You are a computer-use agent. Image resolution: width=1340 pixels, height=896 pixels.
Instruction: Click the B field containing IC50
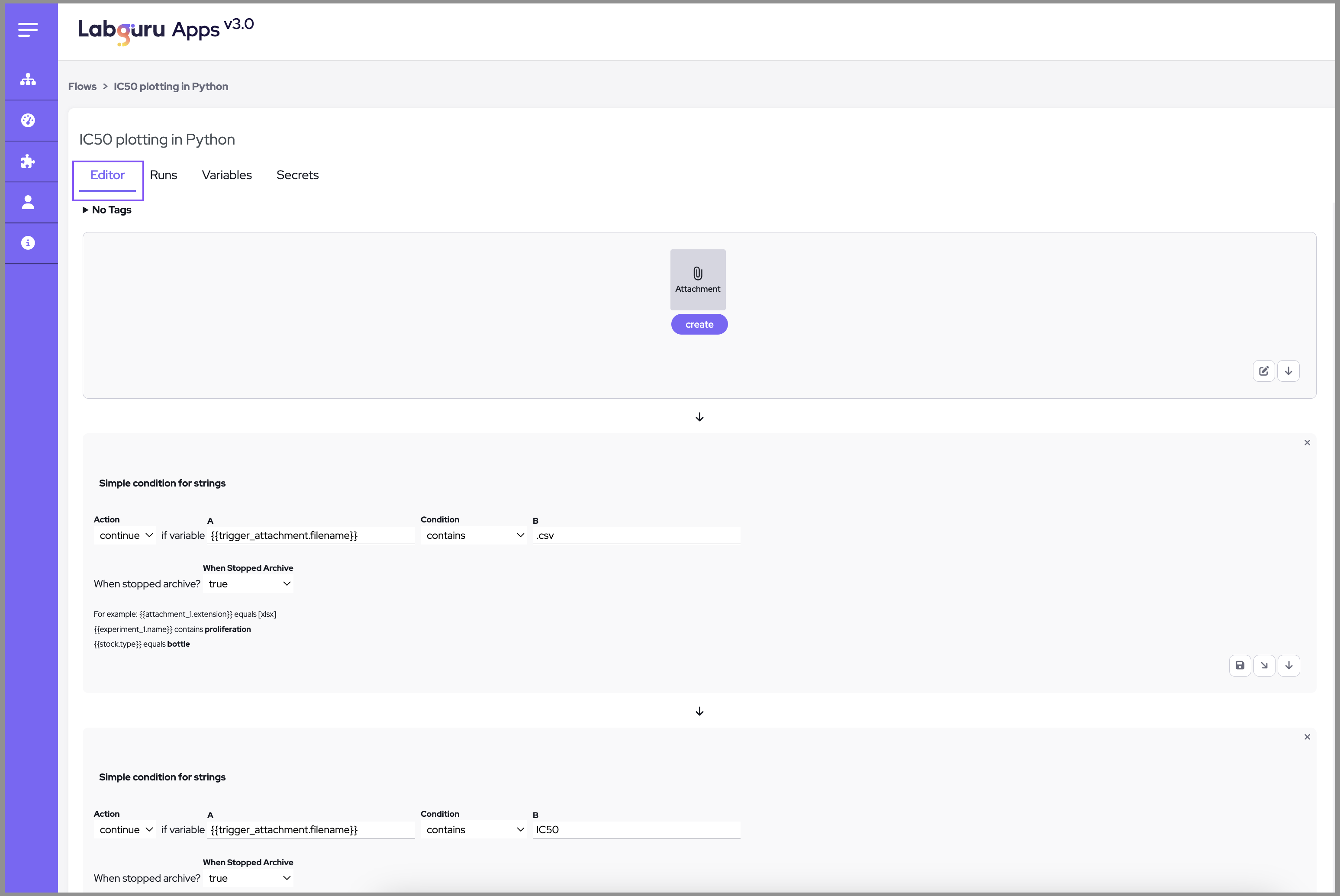click(x=635, y=830)
